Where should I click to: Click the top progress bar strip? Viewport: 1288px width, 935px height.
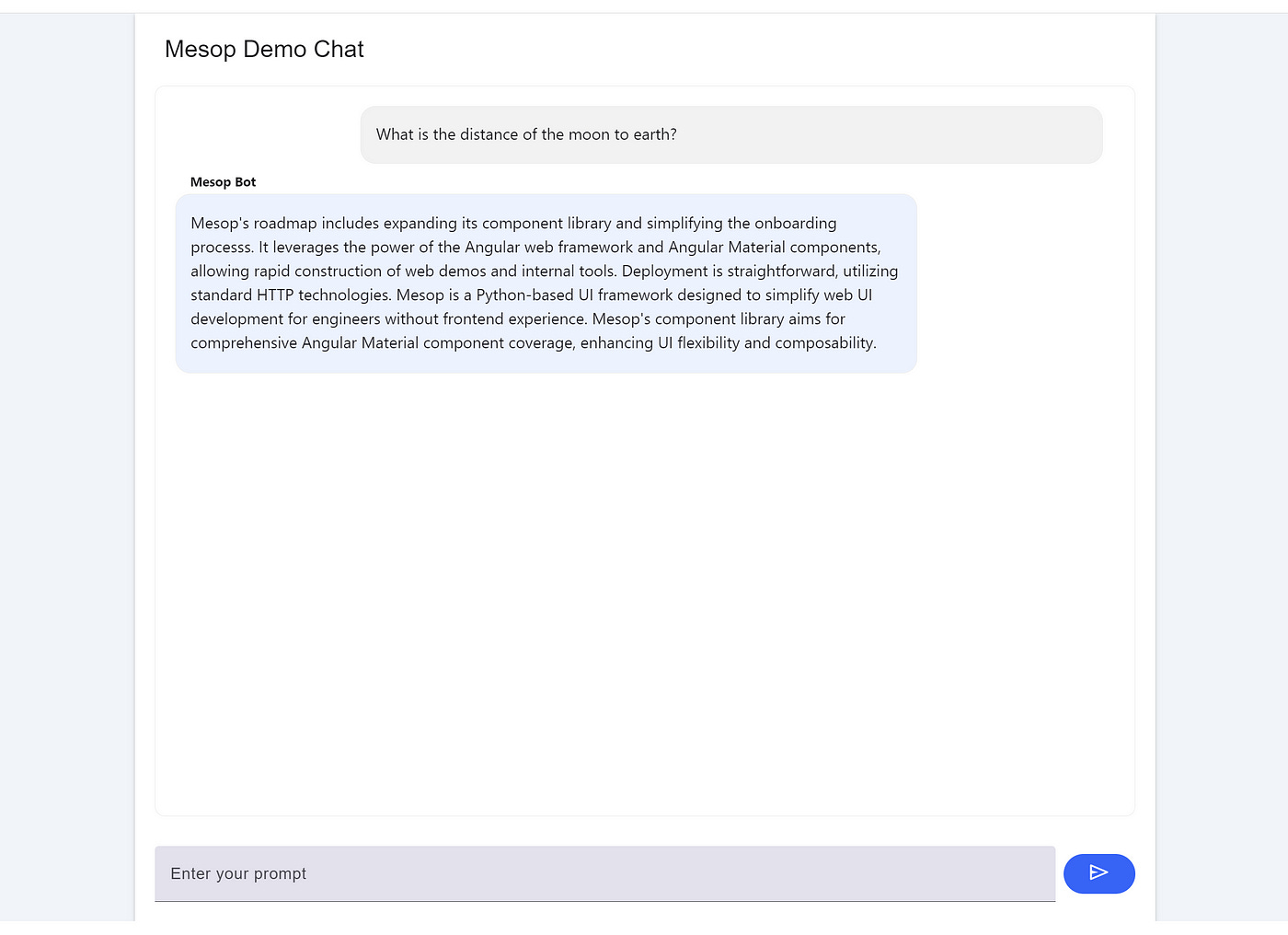coord(644,4)
